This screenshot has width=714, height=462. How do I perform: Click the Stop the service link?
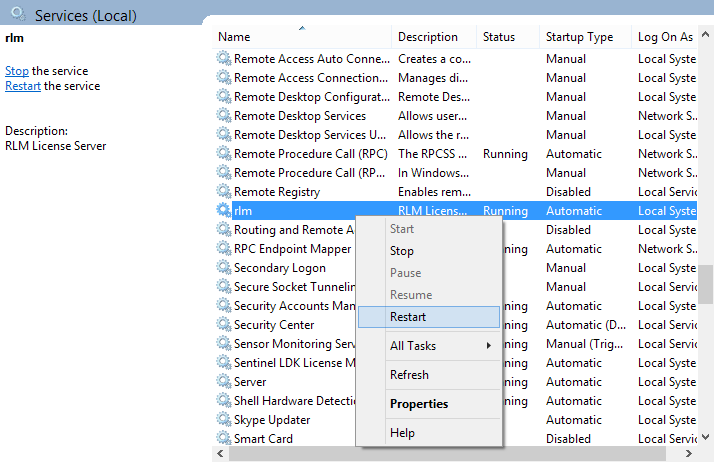(17, 71)
